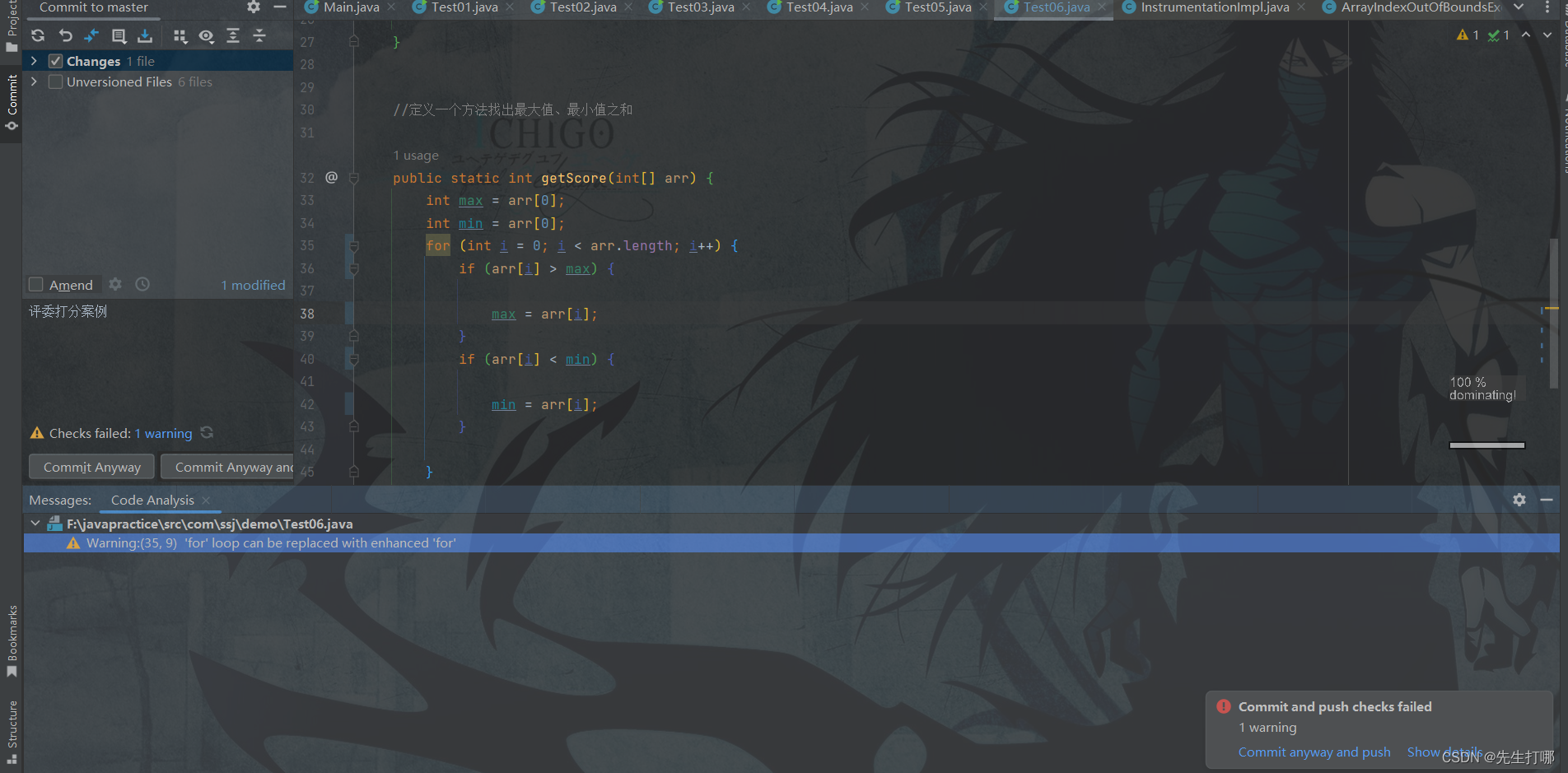
Task: Collapse the Test06.java messages node
Action: point(35,524)
